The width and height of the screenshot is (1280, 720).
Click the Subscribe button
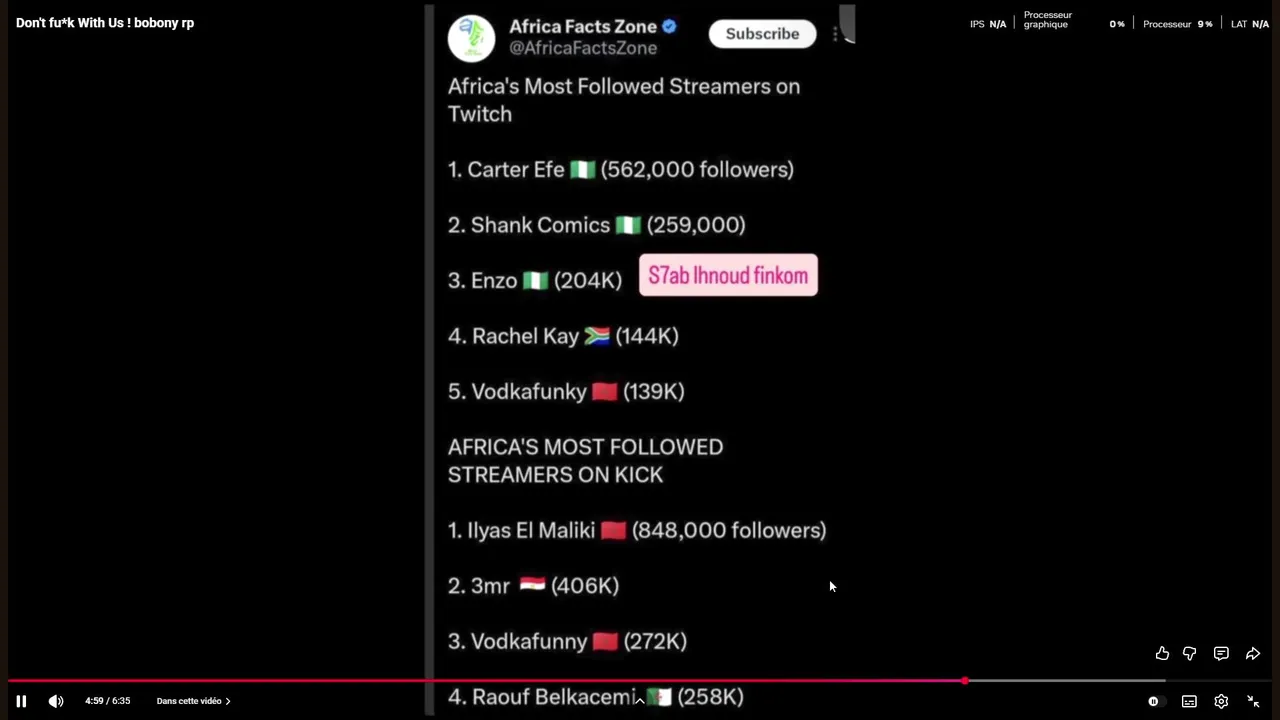pos(762,34)
